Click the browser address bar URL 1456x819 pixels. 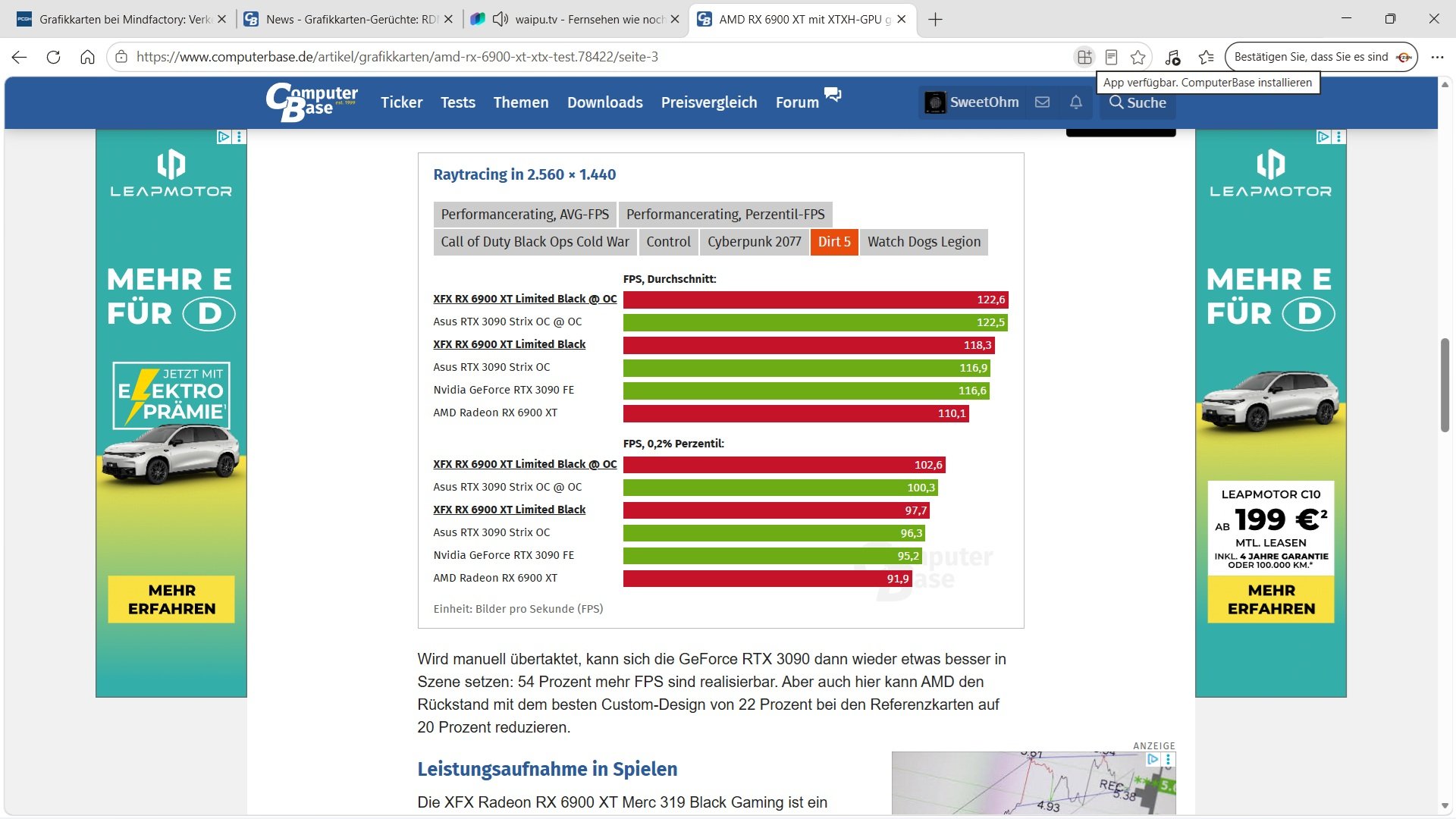pos(397,57)
